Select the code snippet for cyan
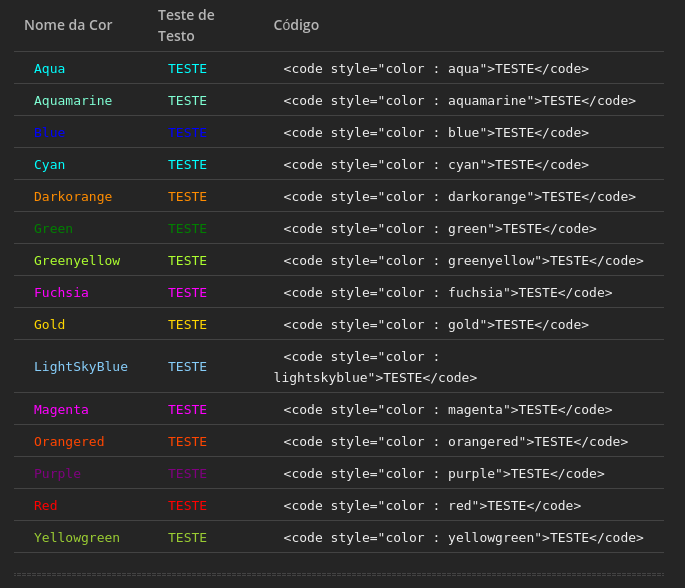 click(x=436, y=165)
